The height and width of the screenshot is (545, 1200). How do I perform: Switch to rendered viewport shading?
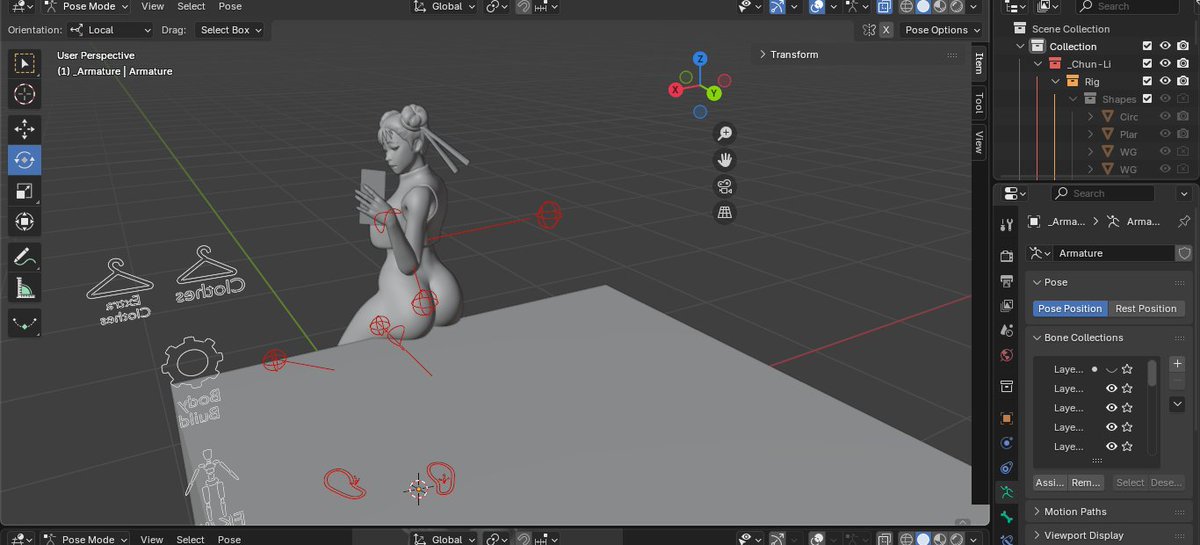pyautogui.click(x=956, y=6)
